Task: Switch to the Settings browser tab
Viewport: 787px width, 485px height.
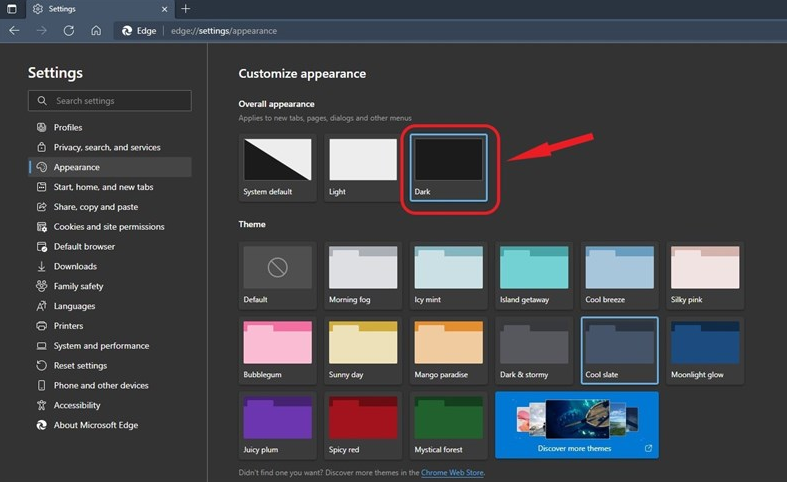Action: coord(99,9)
